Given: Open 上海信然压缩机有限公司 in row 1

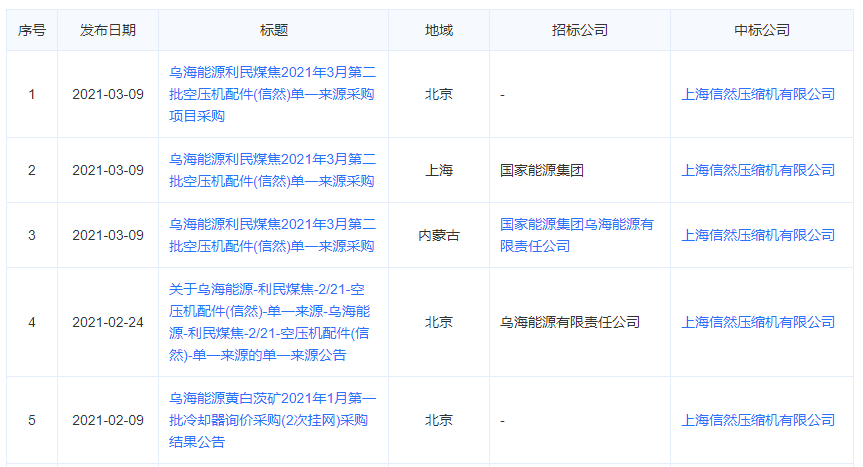Looking at the screenshot, I should pos(758,94).
